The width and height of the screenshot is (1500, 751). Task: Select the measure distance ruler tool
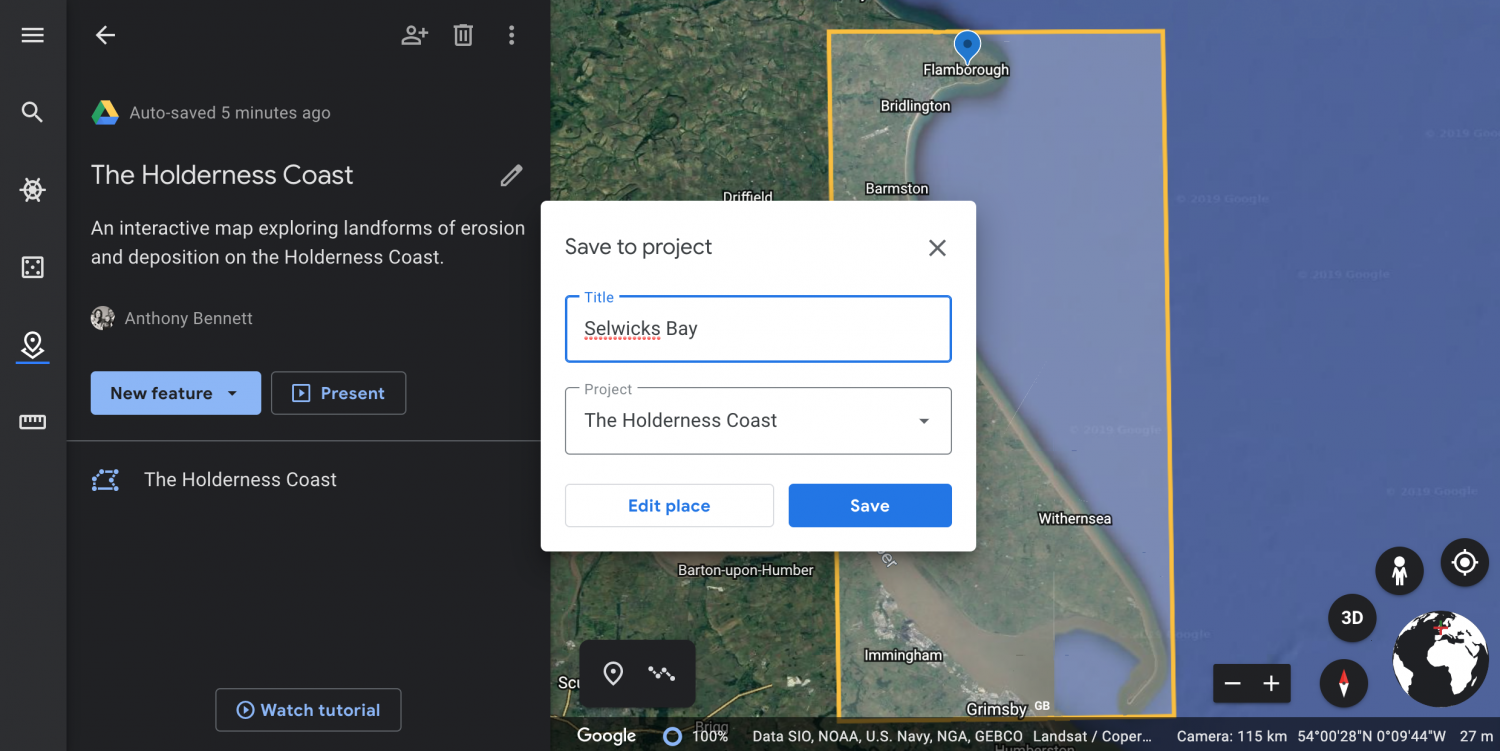(32, 422)
